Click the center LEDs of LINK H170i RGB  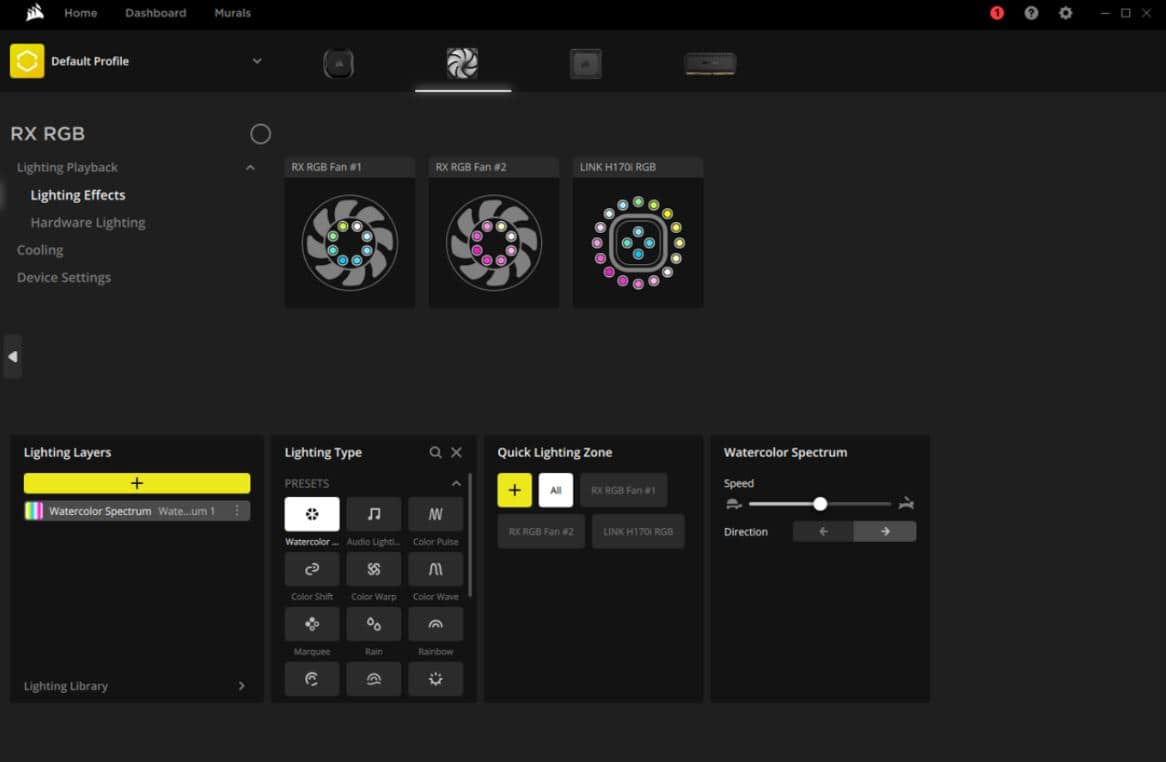click(638, 243)
